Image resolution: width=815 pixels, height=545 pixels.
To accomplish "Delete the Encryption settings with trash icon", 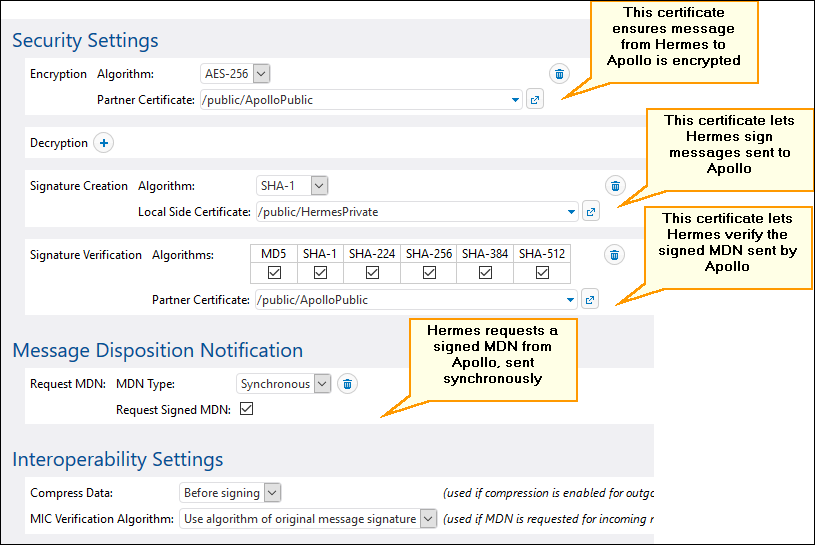I will pyautogui.click(x=560, y=74).
